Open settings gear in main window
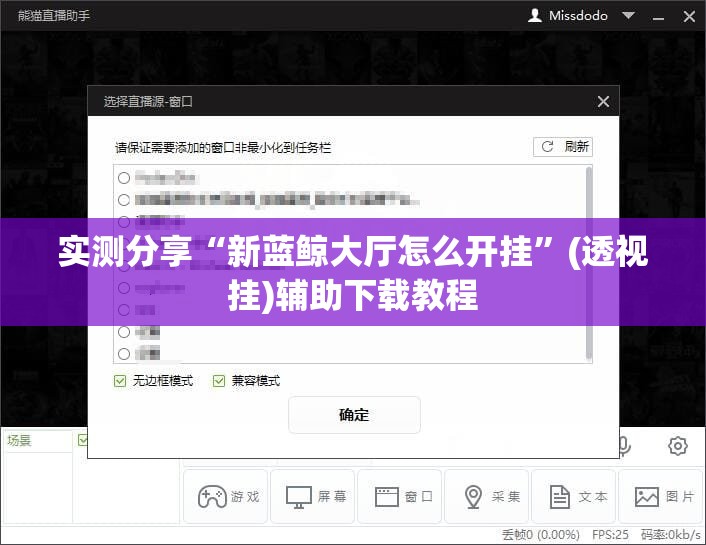706x545 pixels. tap(678, 446)
